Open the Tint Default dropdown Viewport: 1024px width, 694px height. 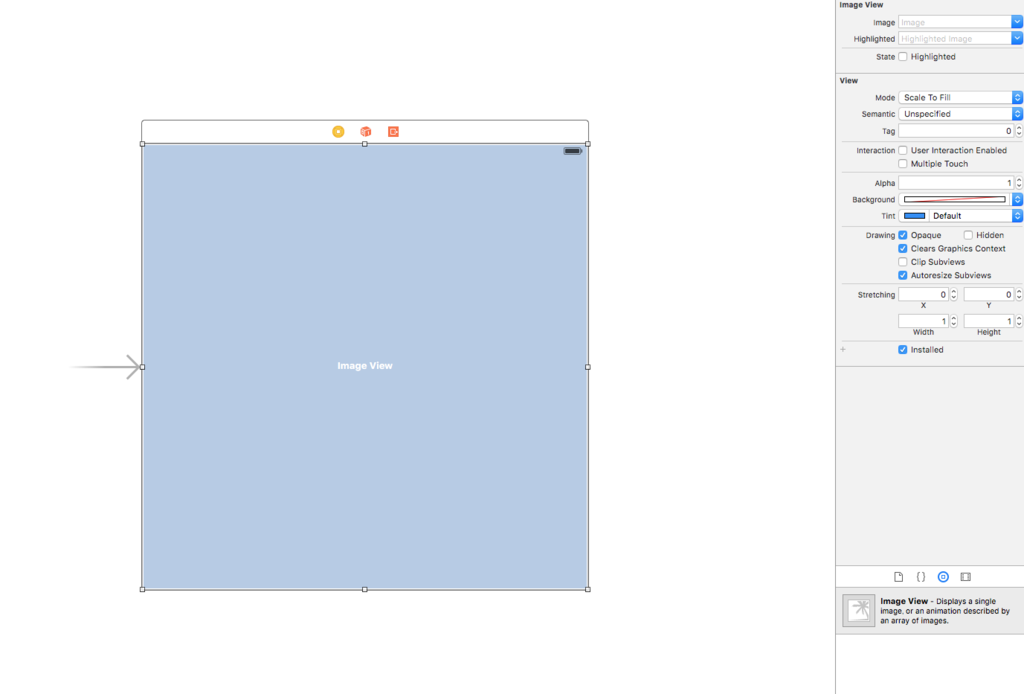(976, 215)
